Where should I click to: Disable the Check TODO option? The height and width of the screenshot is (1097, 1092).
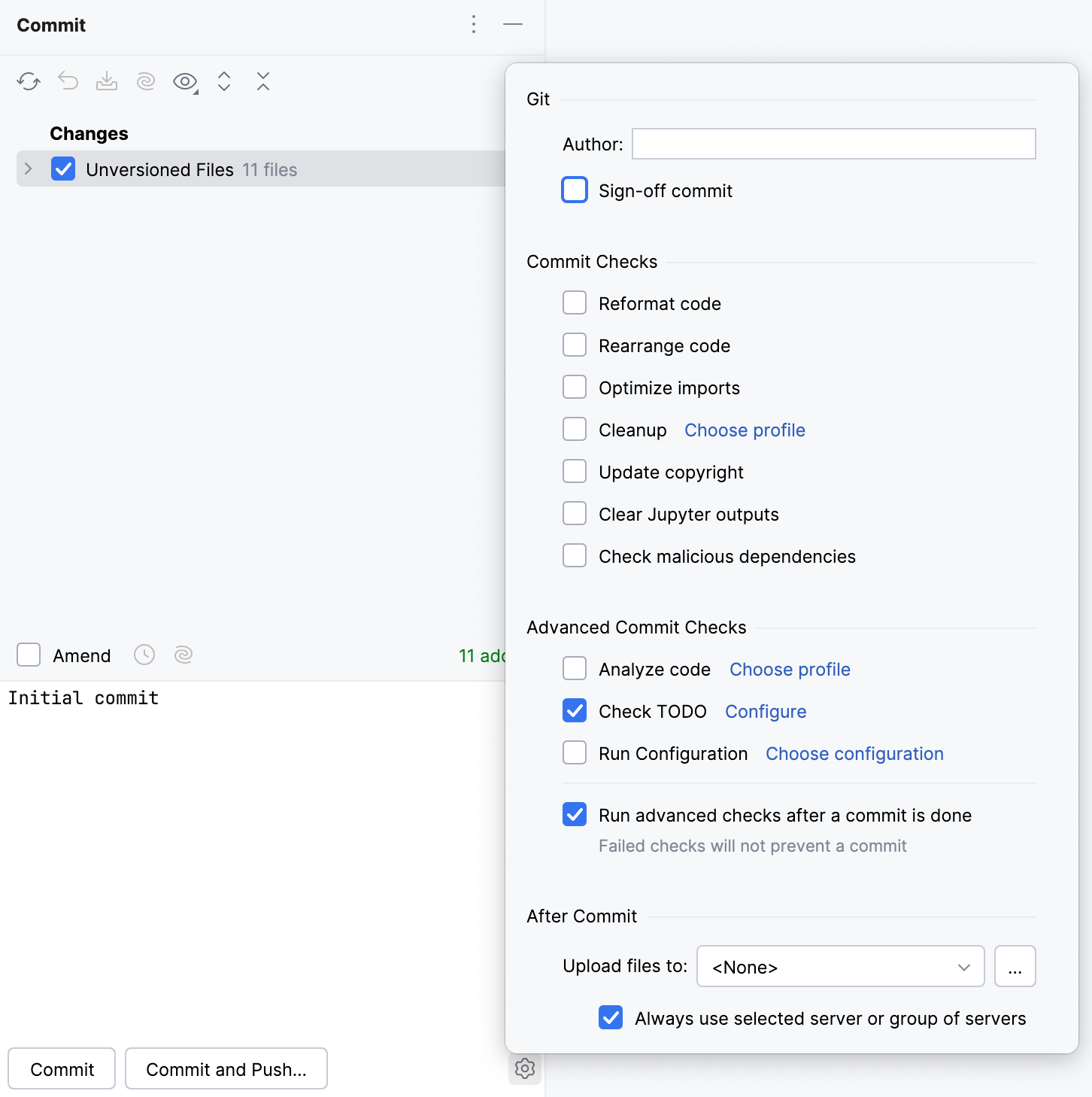tap(574, 710)
